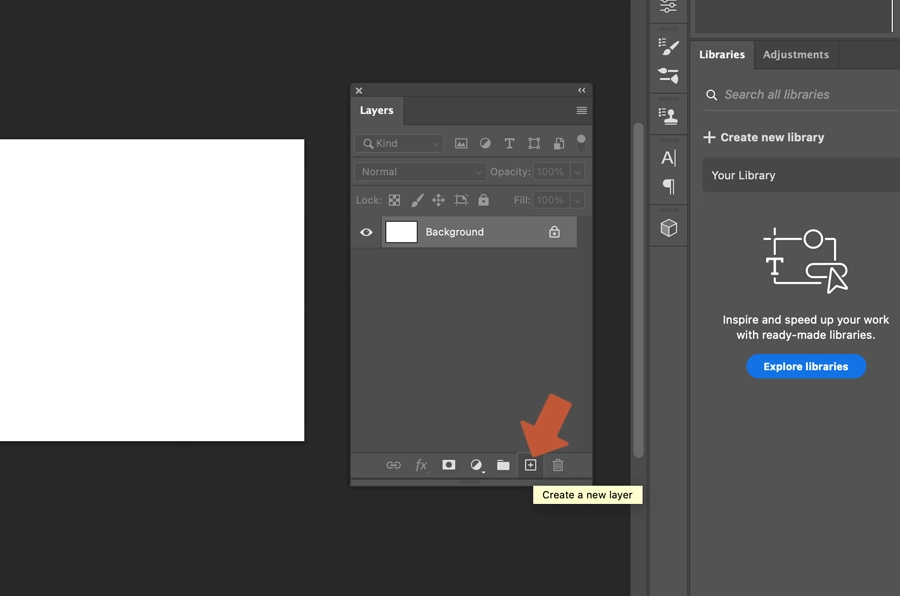Open the Clone Source panel icon
This screenshot has width=900, height=596.
[668, 115]
